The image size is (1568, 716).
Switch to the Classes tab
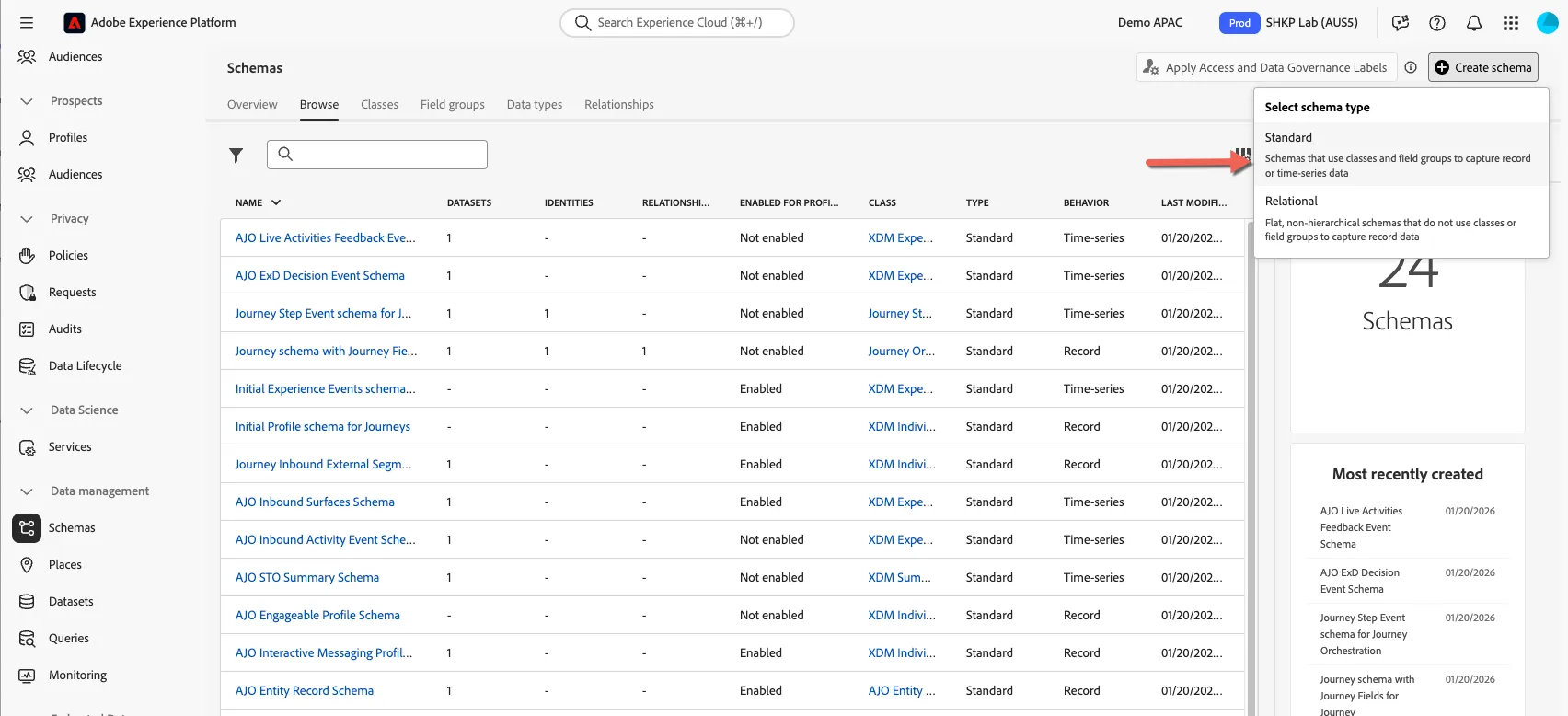pos(379,105)
